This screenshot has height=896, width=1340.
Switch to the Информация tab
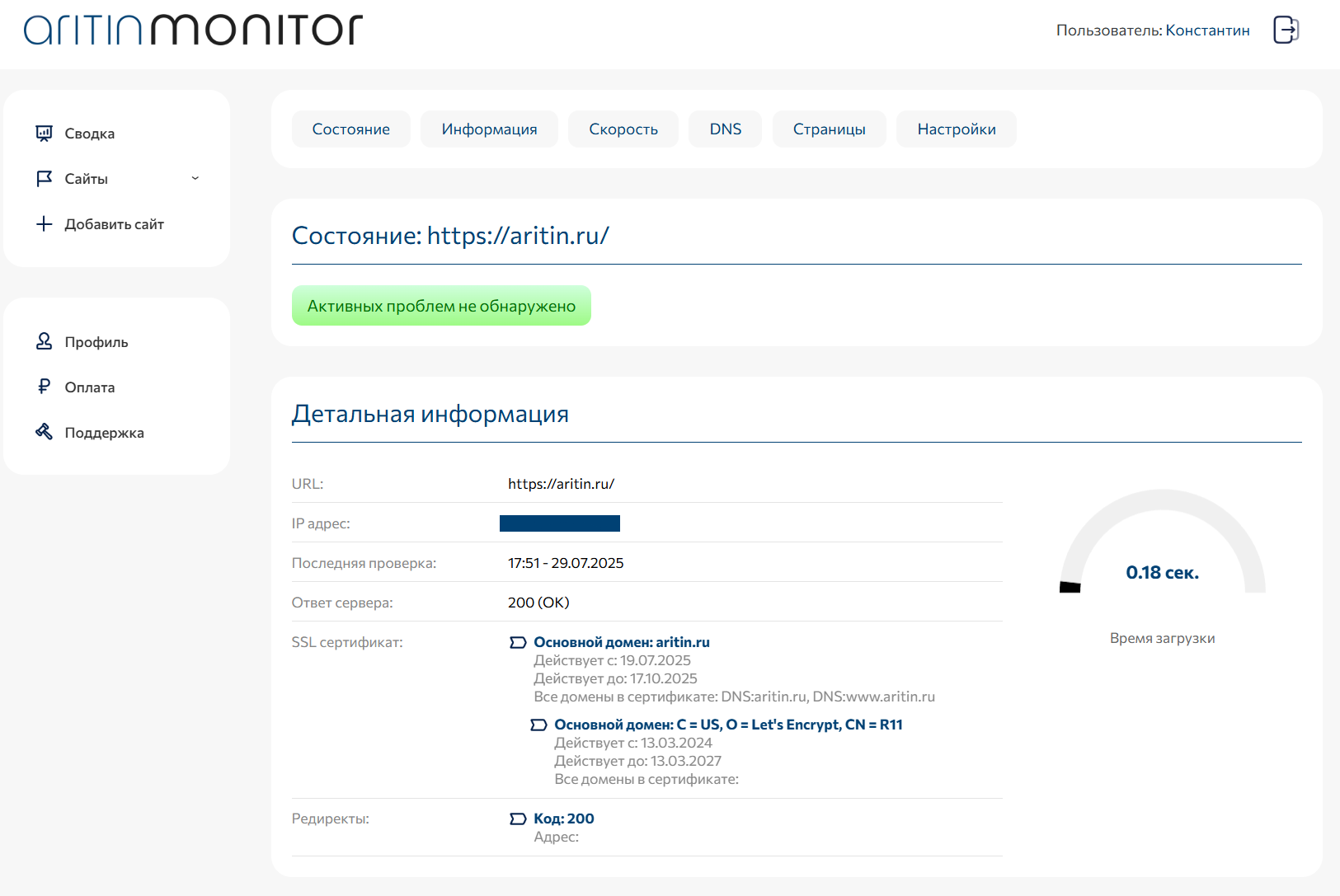coord(489,129)
